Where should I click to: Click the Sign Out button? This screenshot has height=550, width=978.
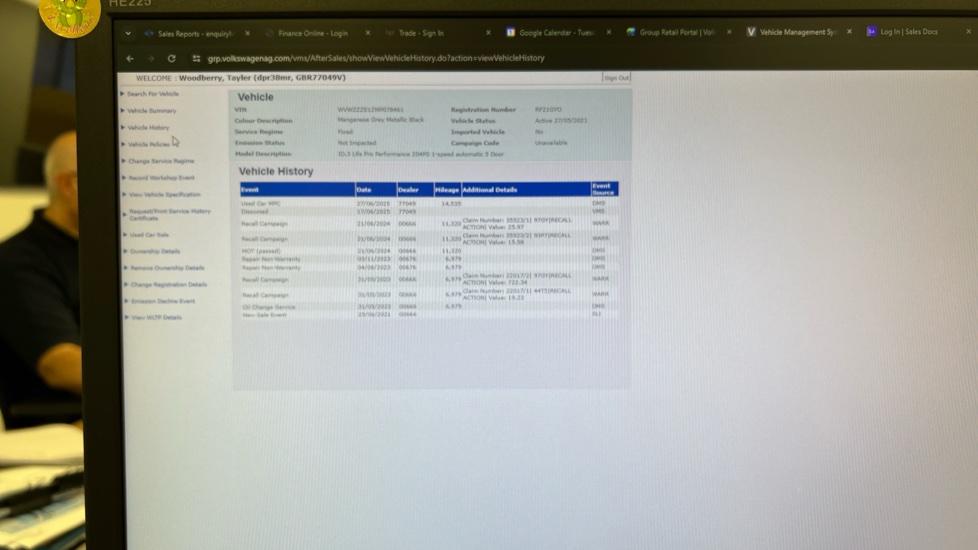point(616,78)
